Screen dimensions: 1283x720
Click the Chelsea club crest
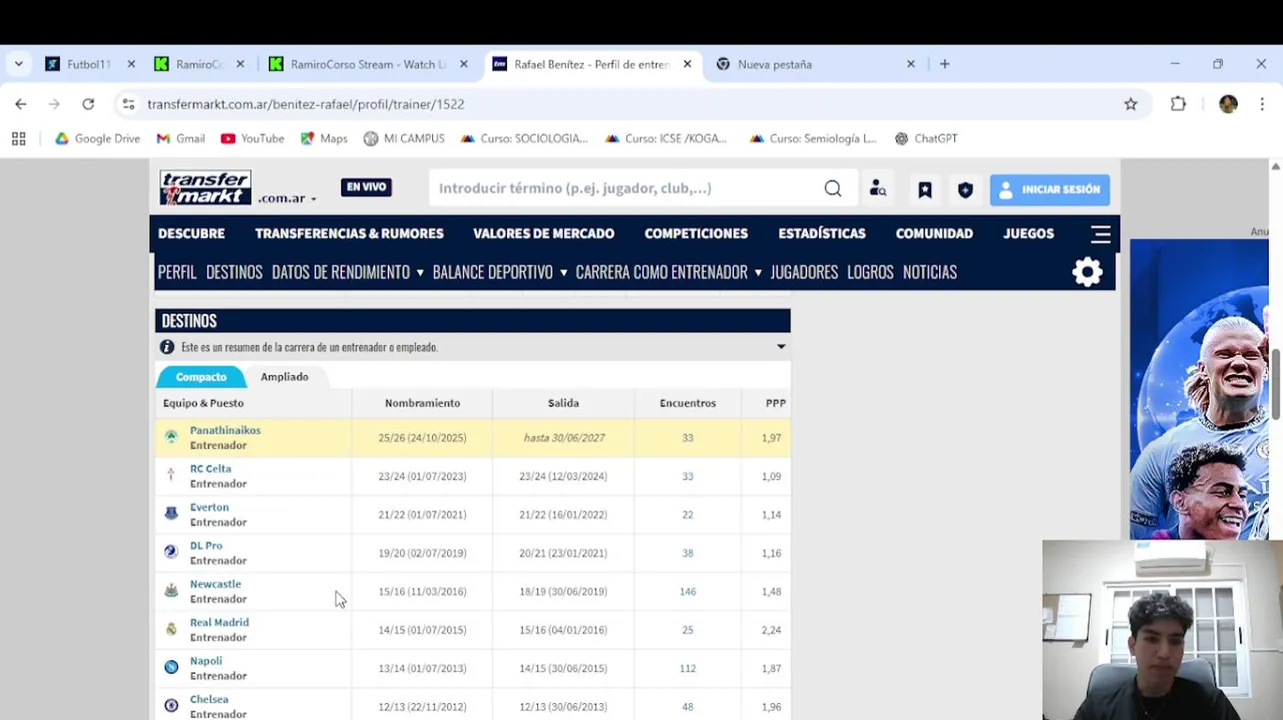click(171, 706)
